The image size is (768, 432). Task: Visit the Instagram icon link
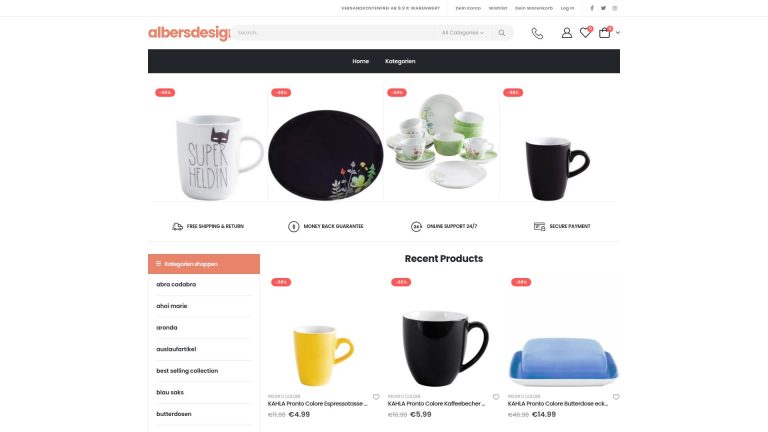tap(615, 8)
